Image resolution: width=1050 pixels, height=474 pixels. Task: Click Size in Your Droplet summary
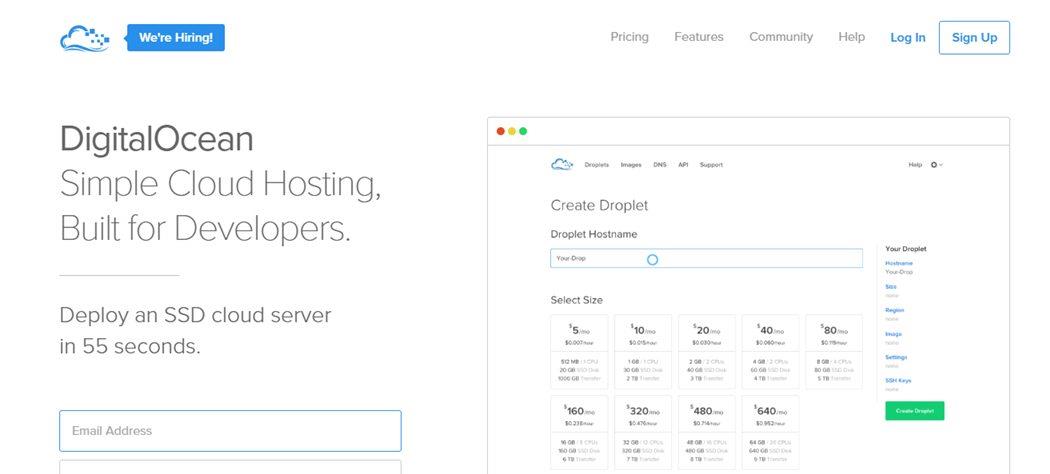(x=891, y=287)
